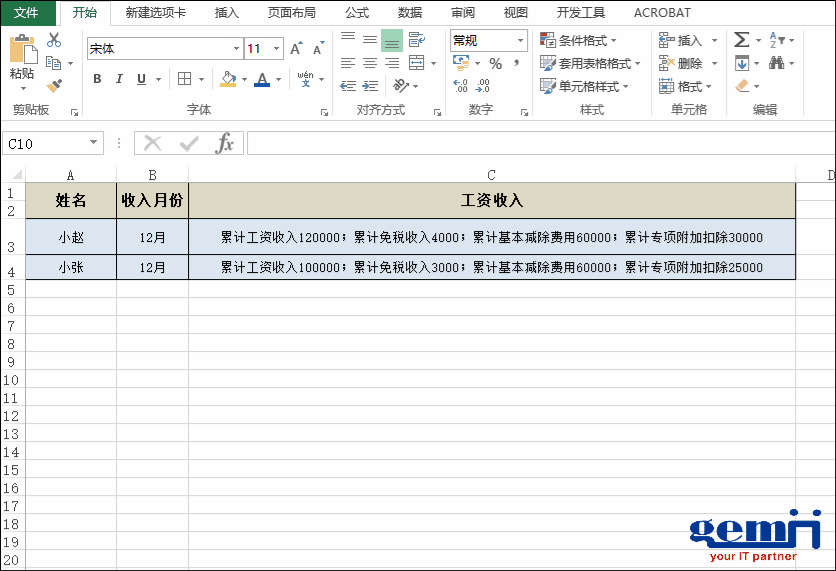
Task: Click the Cut scissors icon
Action: click(x=54, y=40)
